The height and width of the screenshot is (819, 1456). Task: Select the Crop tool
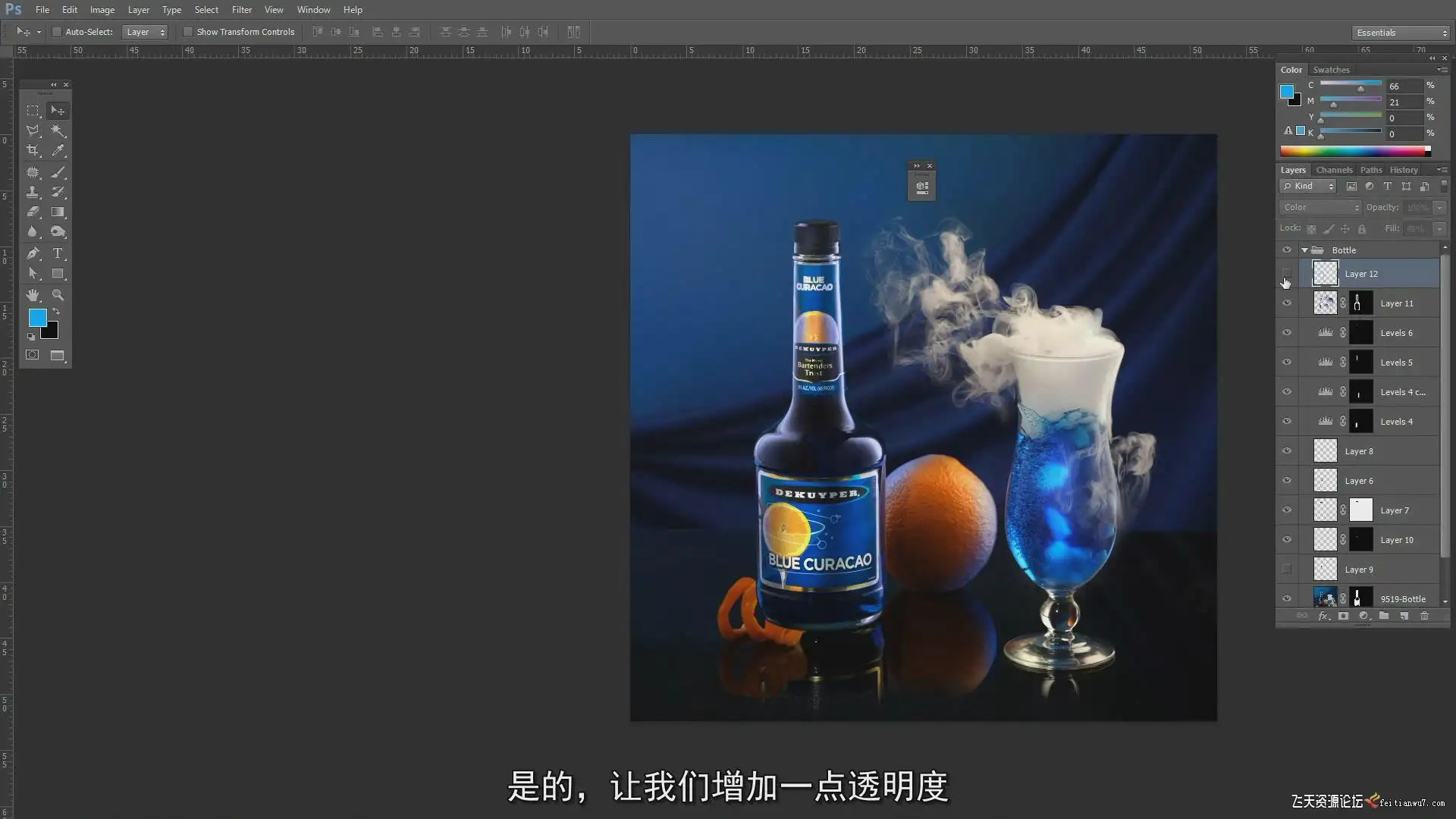pyautogui.click(x=33, y=150)
